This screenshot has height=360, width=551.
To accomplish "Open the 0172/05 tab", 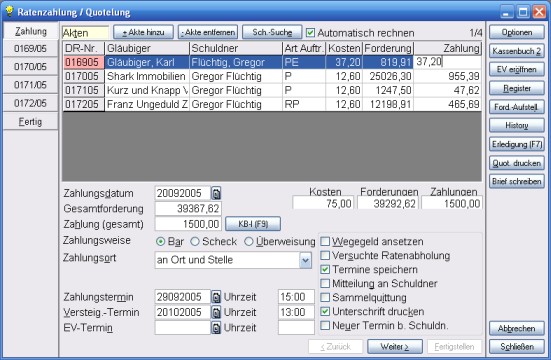I will click(30, 103).
